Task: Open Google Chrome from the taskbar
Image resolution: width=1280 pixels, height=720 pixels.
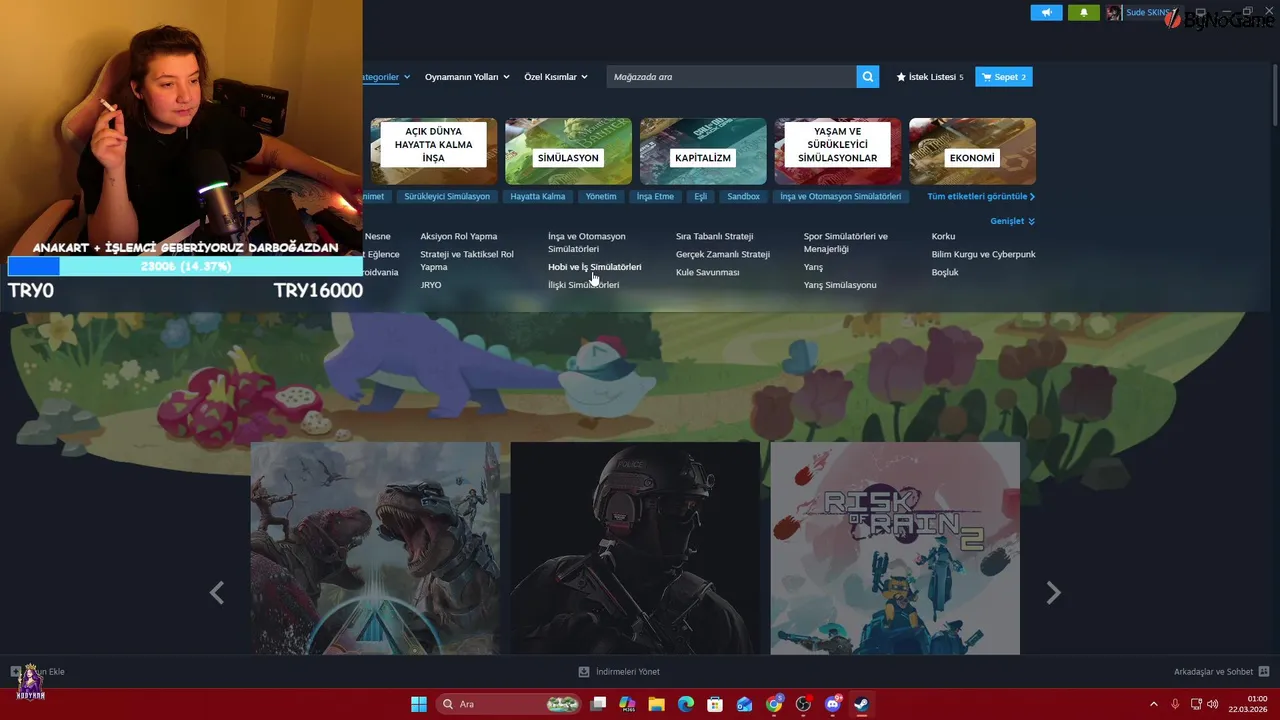Action: point(774,704)
